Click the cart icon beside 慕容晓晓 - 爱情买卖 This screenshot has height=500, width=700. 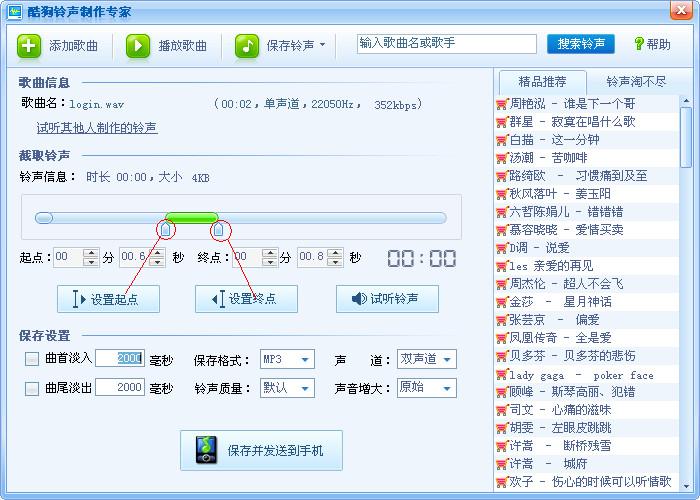click(502, 230)
